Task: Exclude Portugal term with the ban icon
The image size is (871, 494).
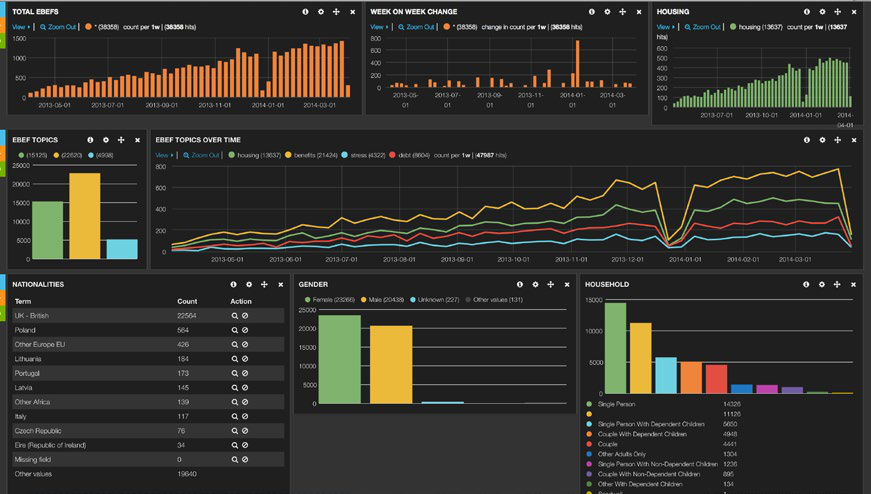Action: pos(245,373)
